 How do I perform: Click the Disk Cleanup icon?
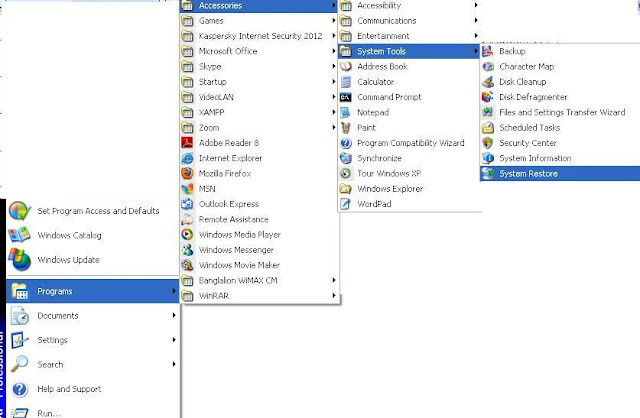tap(488, 82)
